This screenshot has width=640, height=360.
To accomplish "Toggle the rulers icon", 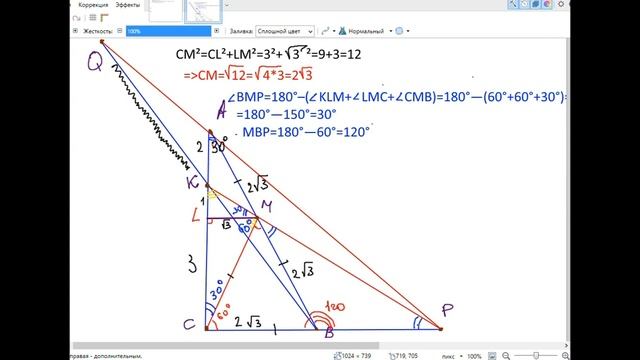I will click(104, 18).
